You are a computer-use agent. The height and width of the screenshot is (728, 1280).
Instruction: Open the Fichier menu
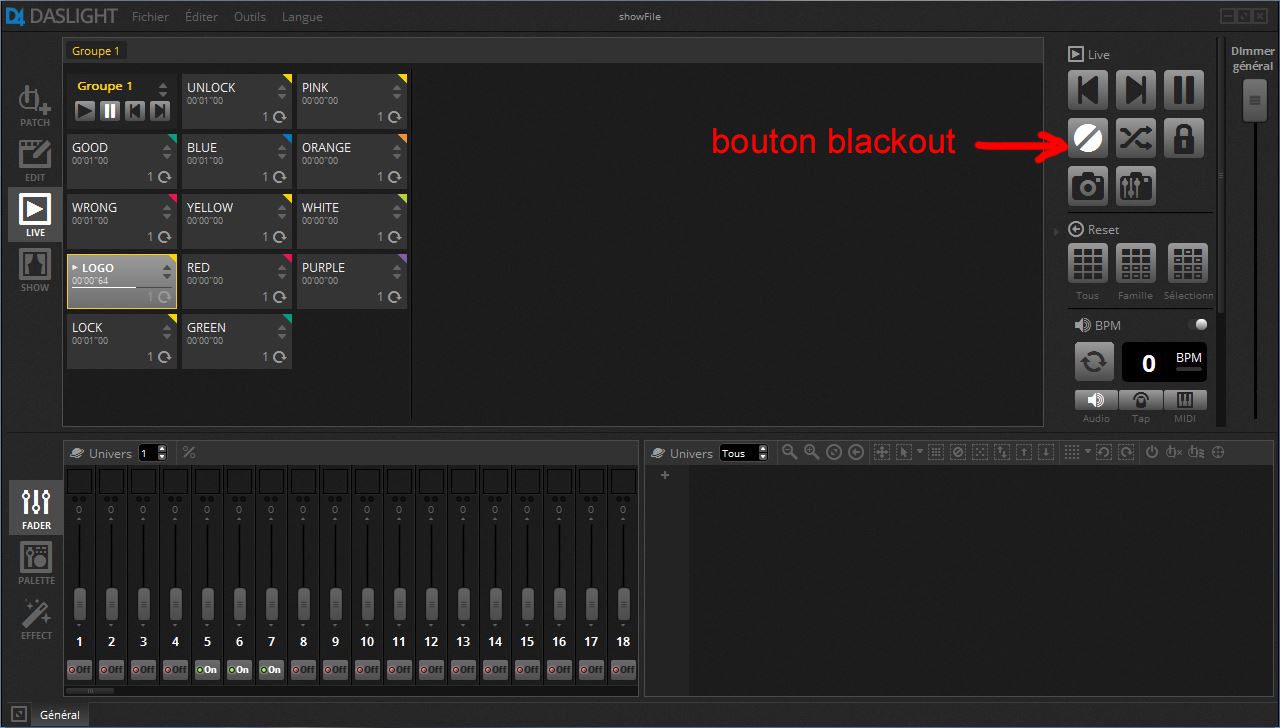pyautogui.click(x=150, y=17)
